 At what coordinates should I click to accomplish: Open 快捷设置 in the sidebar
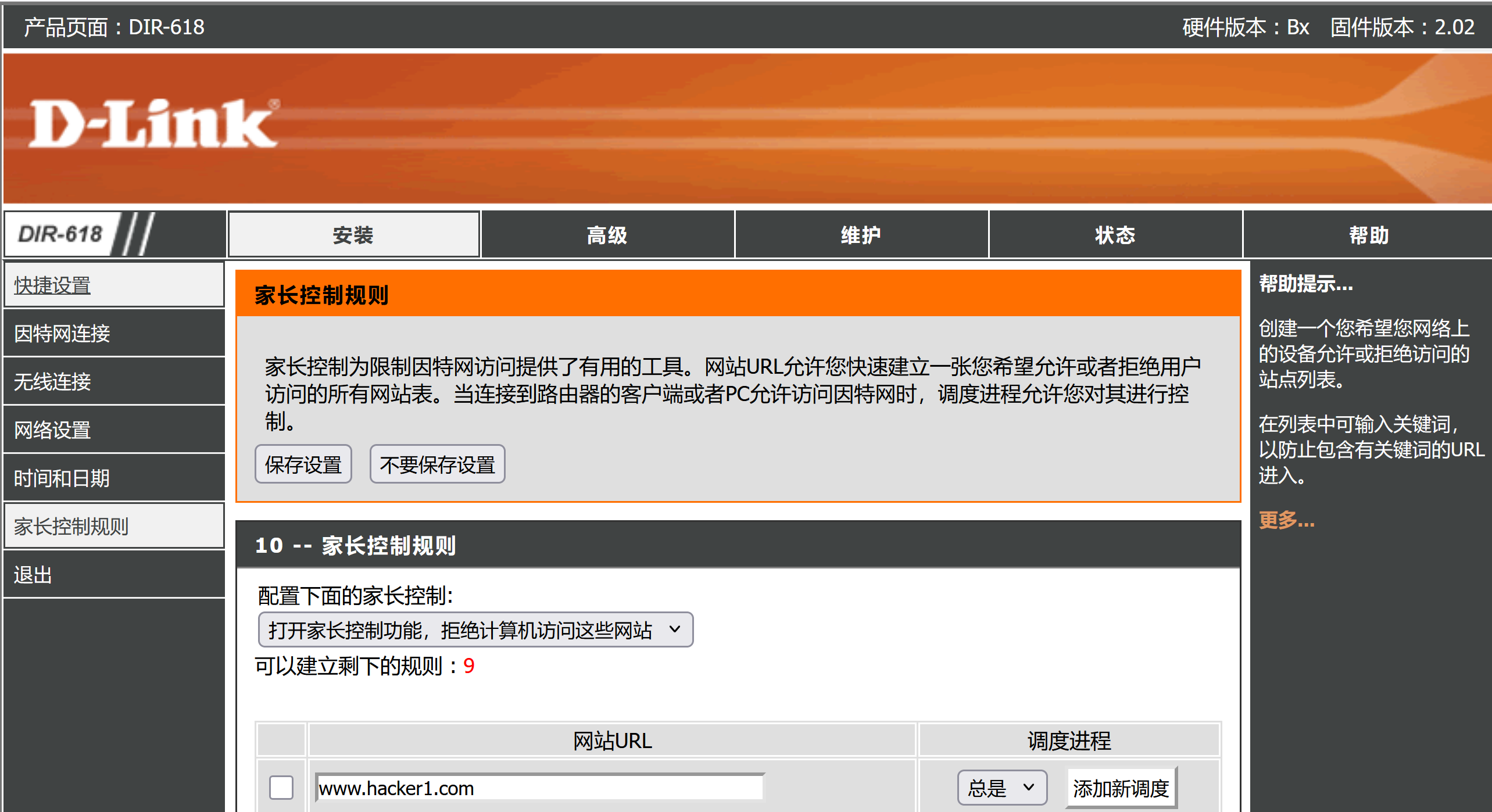(52, 285)
